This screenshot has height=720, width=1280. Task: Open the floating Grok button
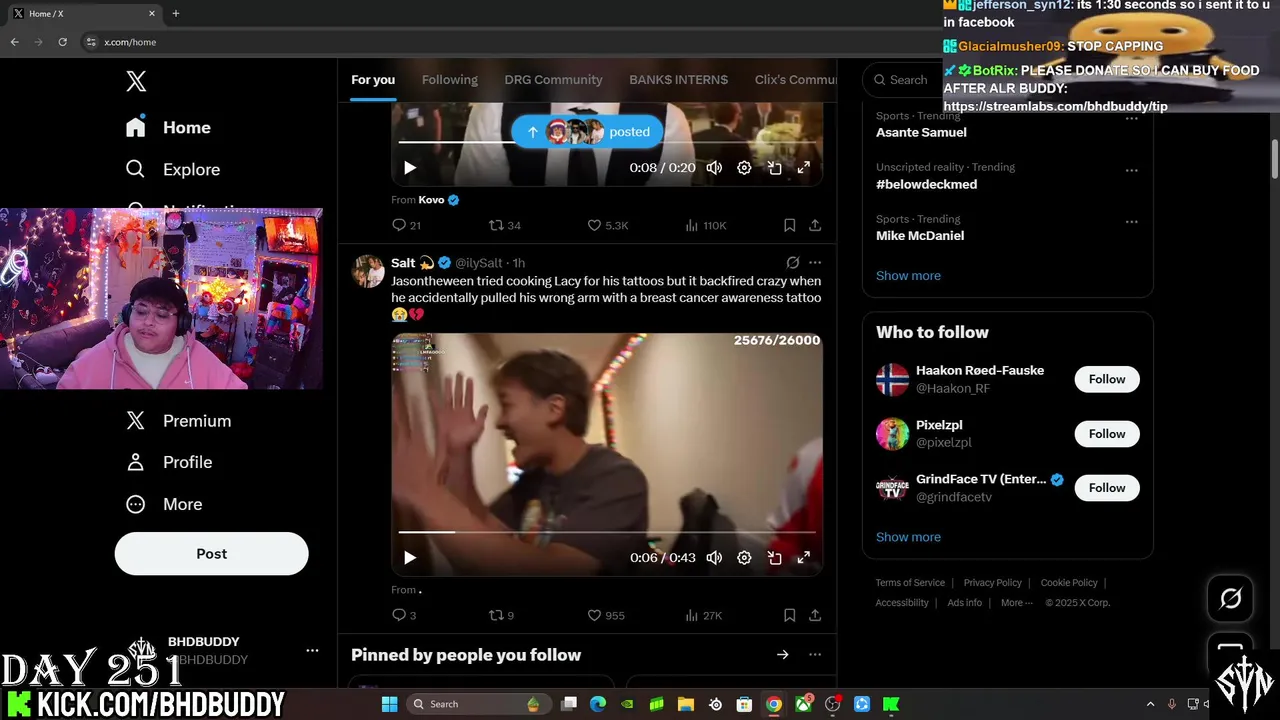click(1230, 598)
